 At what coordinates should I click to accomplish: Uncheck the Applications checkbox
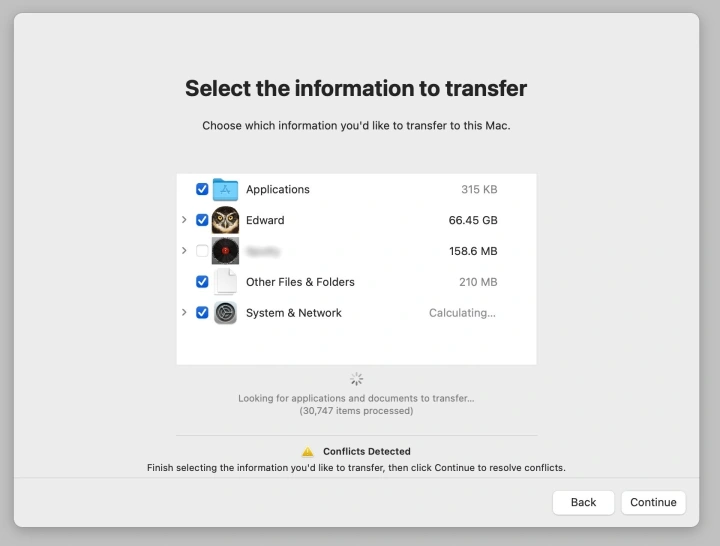tap(202, 189)
